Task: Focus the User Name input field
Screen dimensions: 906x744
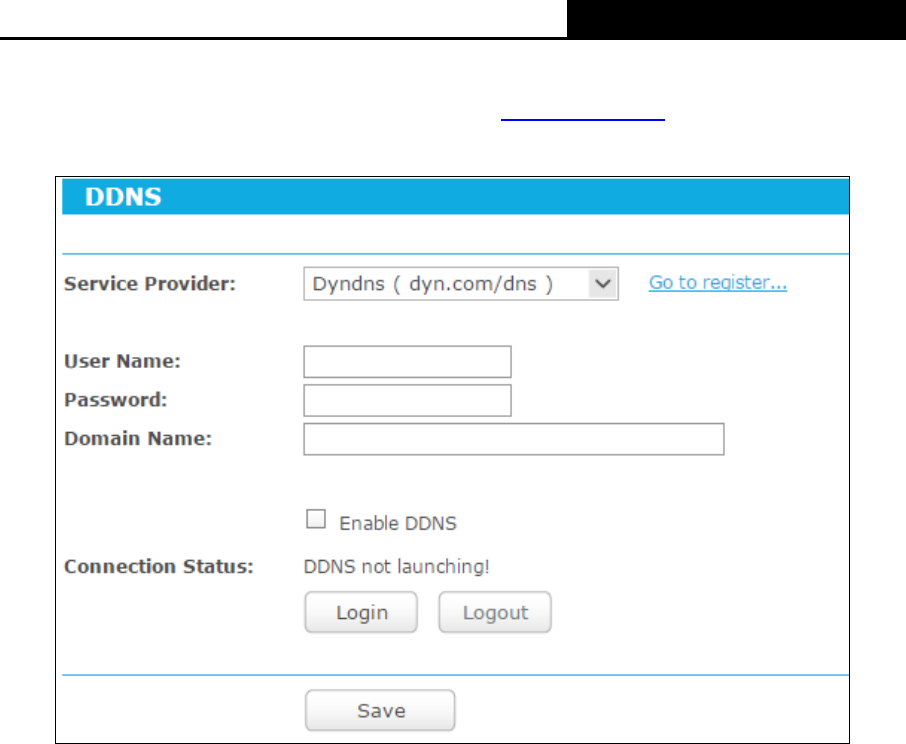Action: [407, 362]
